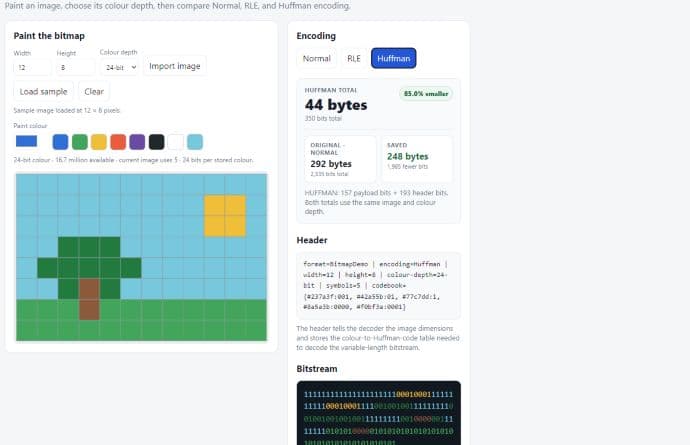Pick the purple paint swatch
The height and width of the screenshot is (445, 690).
coord(137,142)
